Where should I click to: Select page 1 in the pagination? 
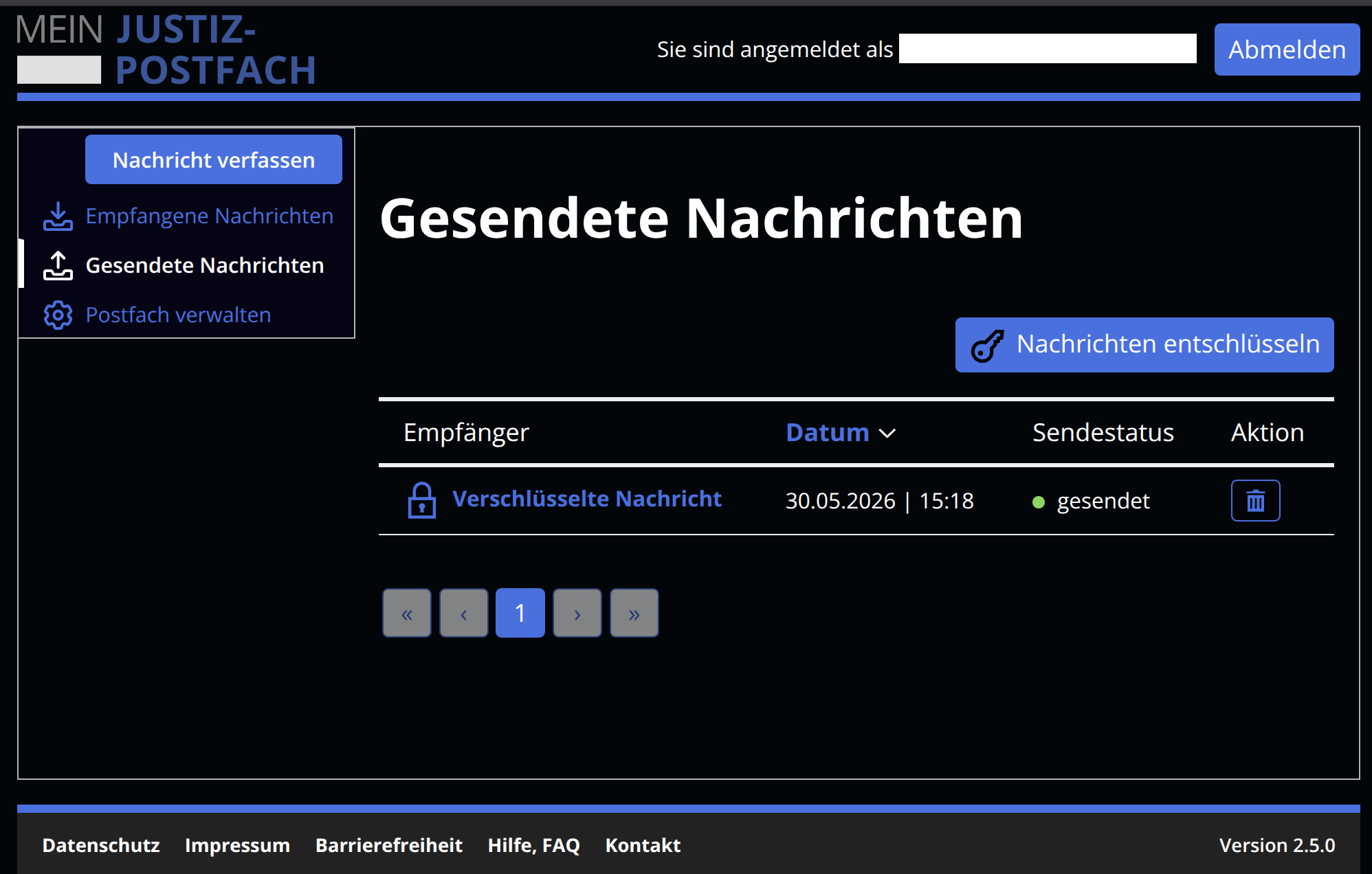click(520, 613)
